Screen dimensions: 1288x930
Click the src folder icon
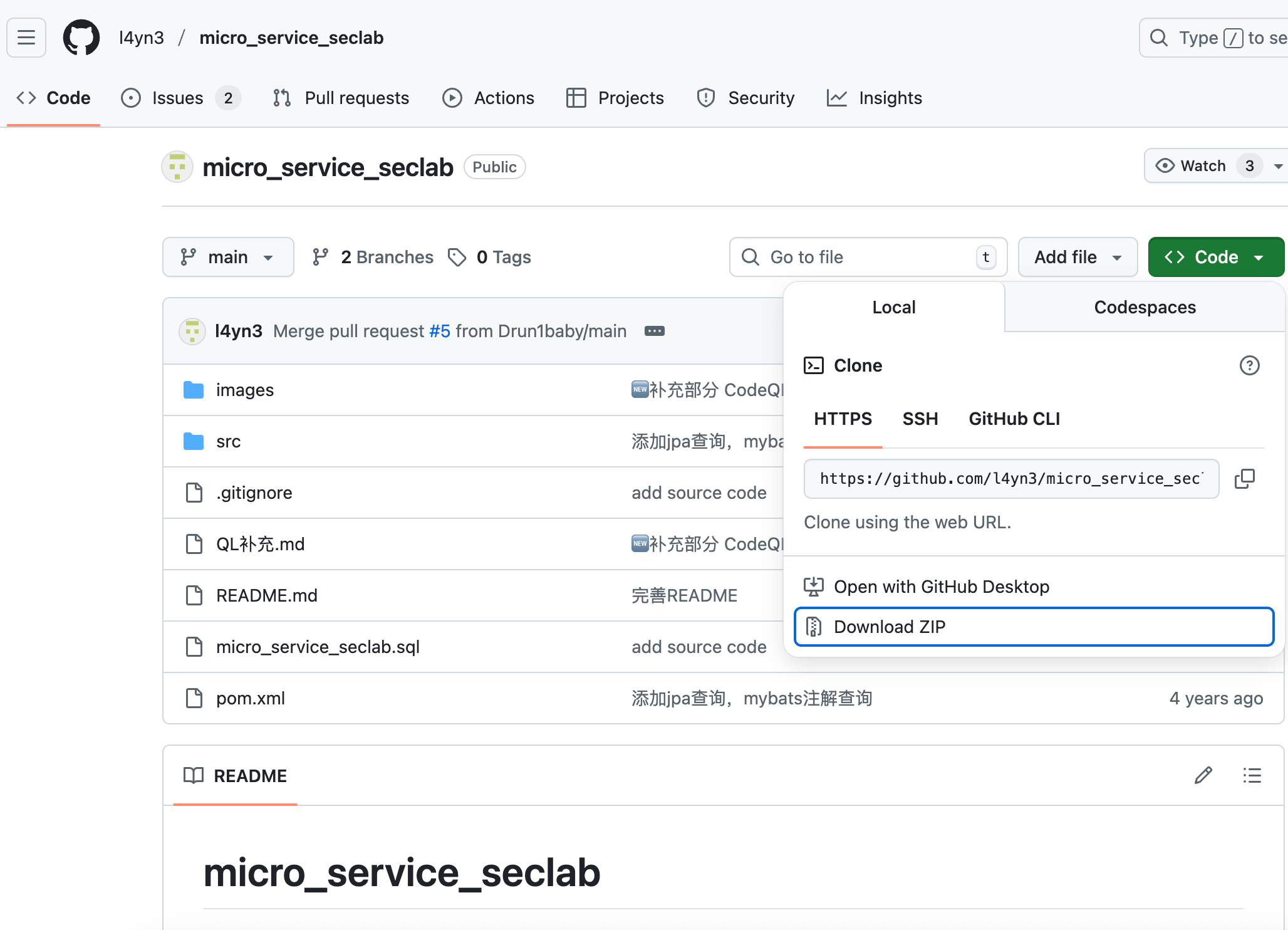194,441
